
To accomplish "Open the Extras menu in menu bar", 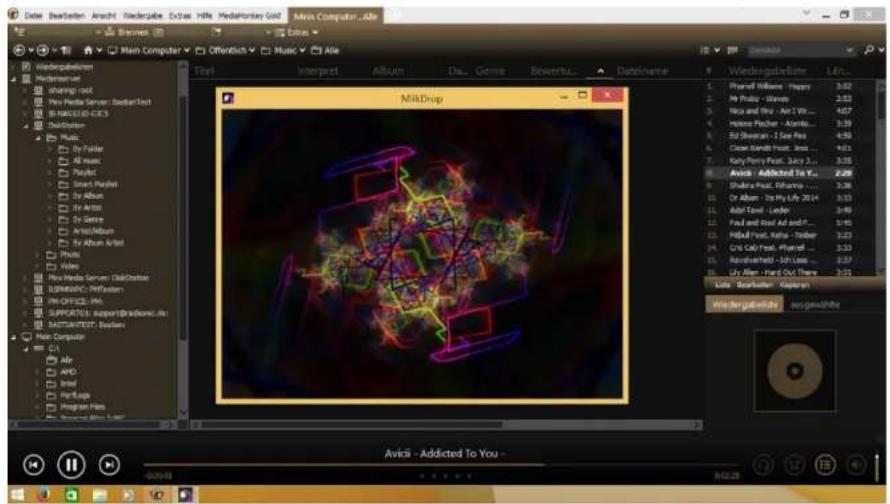I will coord(180,16).
